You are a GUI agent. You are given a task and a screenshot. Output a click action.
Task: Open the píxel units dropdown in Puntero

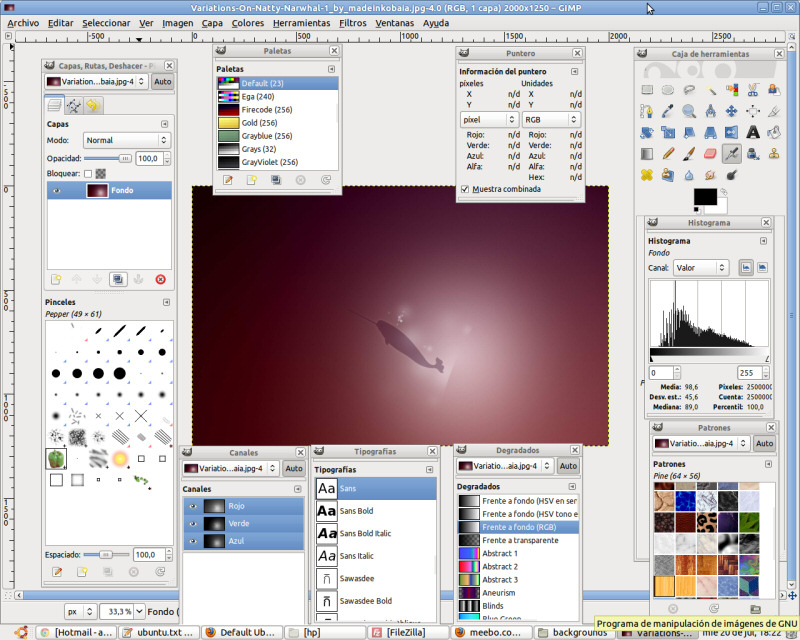point(489,119)
